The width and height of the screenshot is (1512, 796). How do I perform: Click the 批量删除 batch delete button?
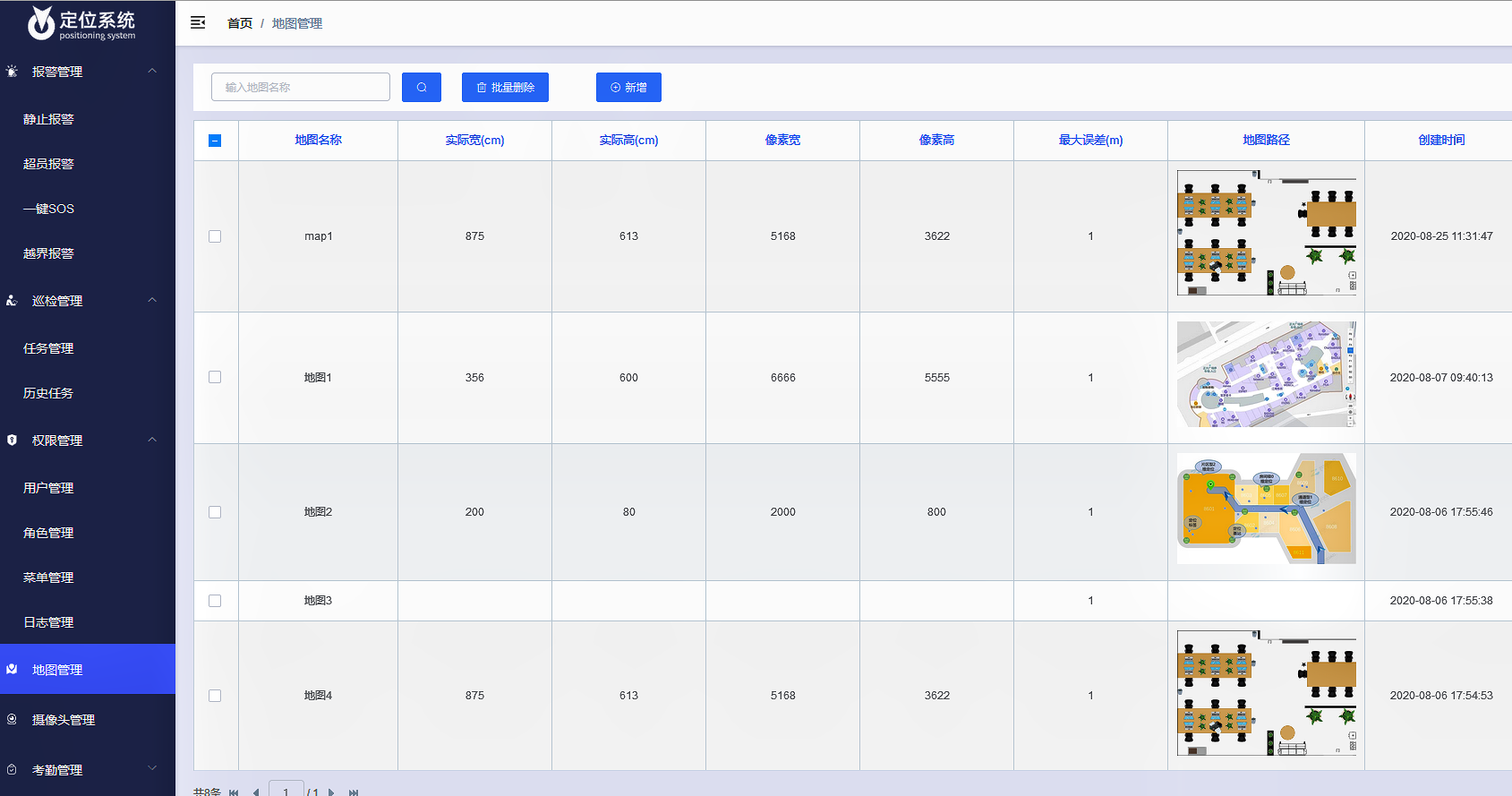[505, 88]
